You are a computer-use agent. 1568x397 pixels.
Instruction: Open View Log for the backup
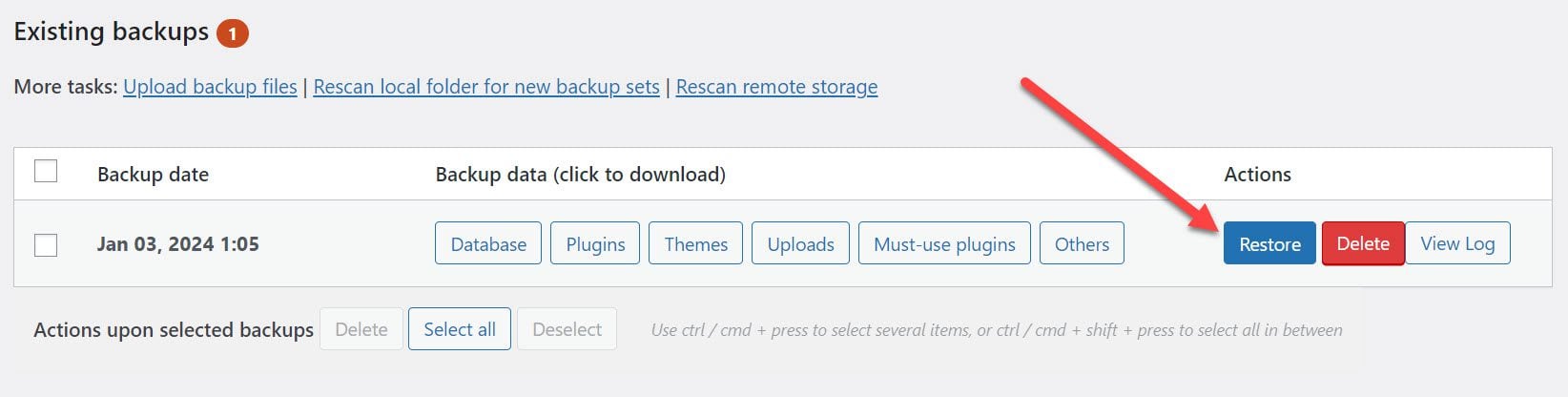click(x=1457, y=243)
